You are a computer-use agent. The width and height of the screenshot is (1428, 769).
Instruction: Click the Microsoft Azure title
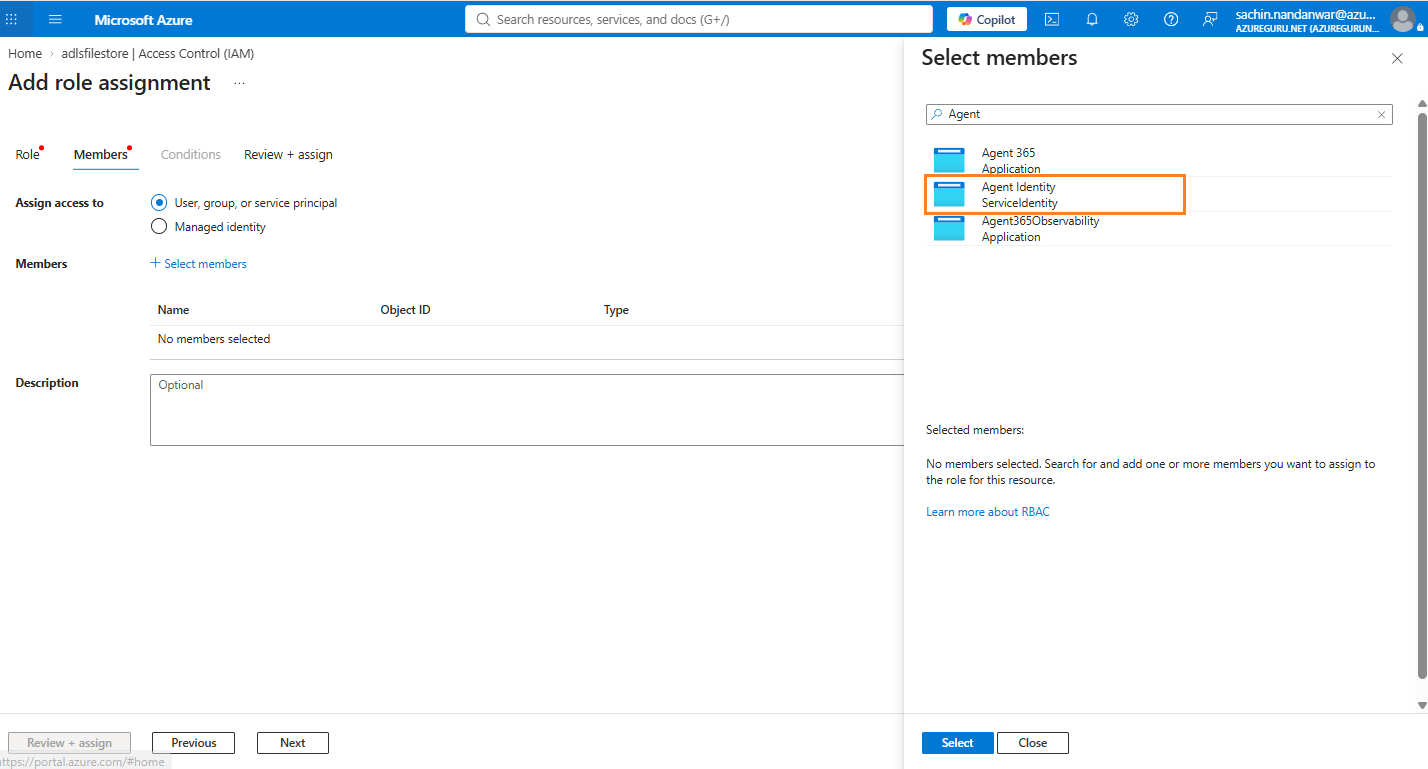pos(143,20)
